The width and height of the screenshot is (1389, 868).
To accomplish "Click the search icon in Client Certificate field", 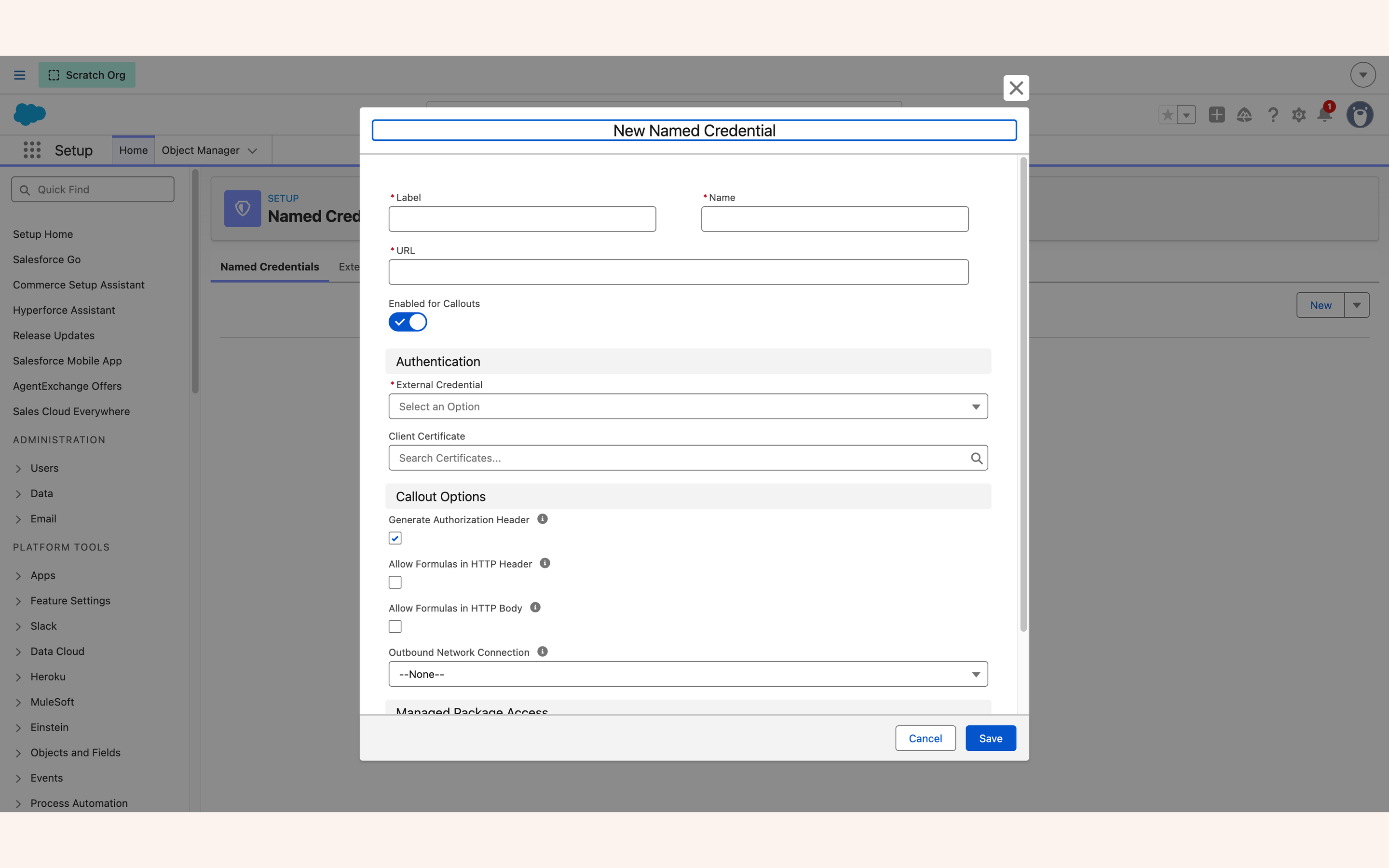I will click(x=976, y=458).
